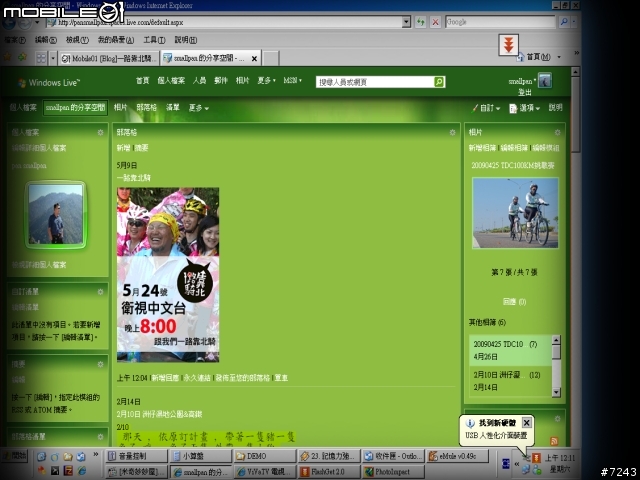Click the Windows Live search input field
Image resolution: width=640 pixels, height=480 pixels.
pos(375,82)
